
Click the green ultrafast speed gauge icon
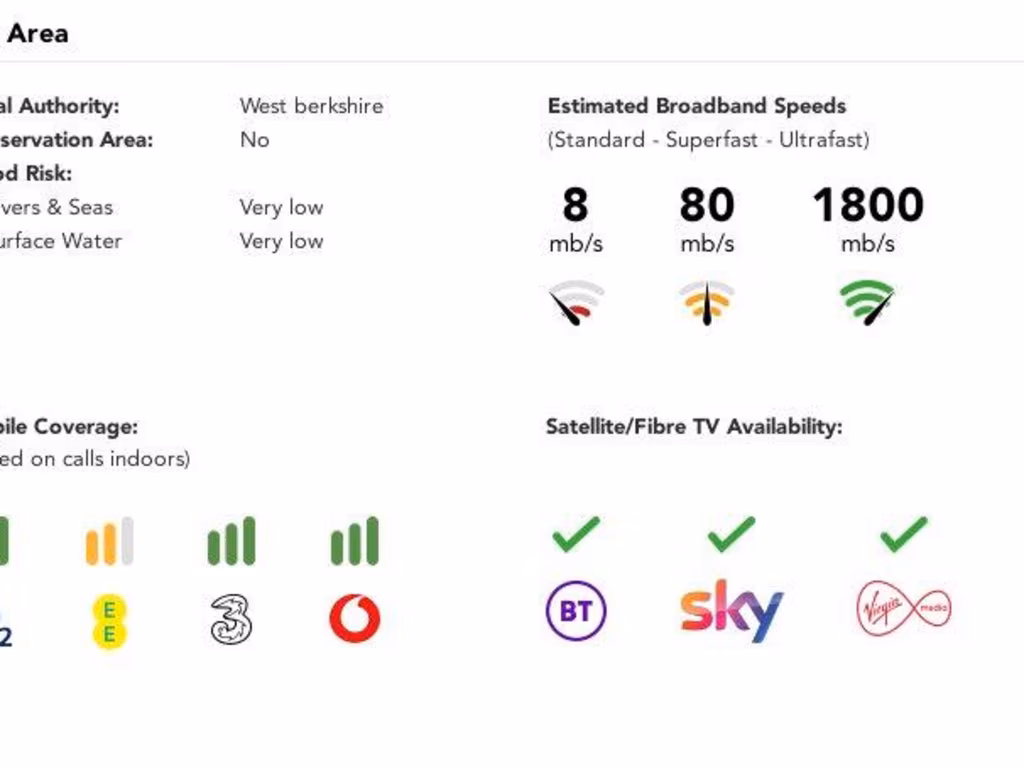point(868,303)
